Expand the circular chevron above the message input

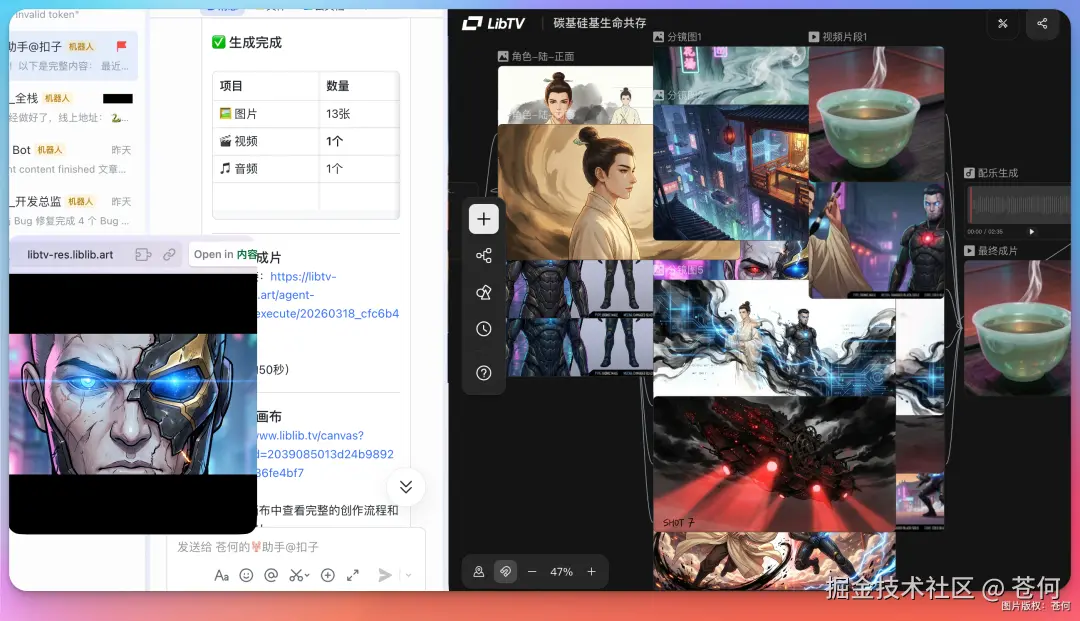click(405, 487)
